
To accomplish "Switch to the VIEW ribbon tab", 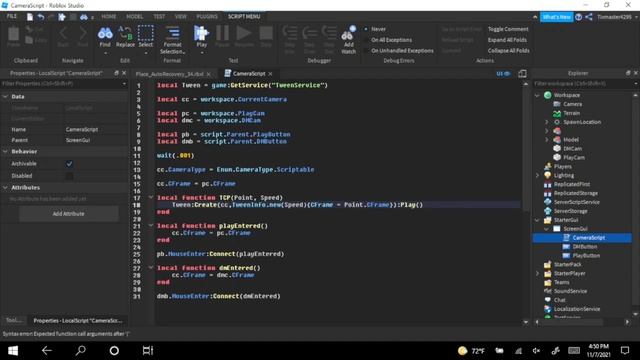I will [180, 17].
